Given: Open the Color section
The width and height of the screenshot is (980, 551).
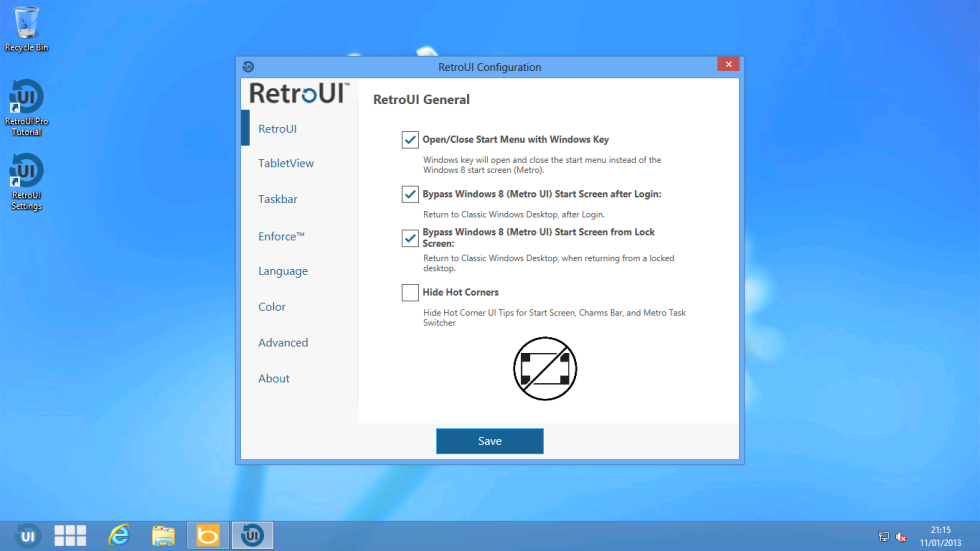Looking at the screenshot, I should [x=272, y=307].
